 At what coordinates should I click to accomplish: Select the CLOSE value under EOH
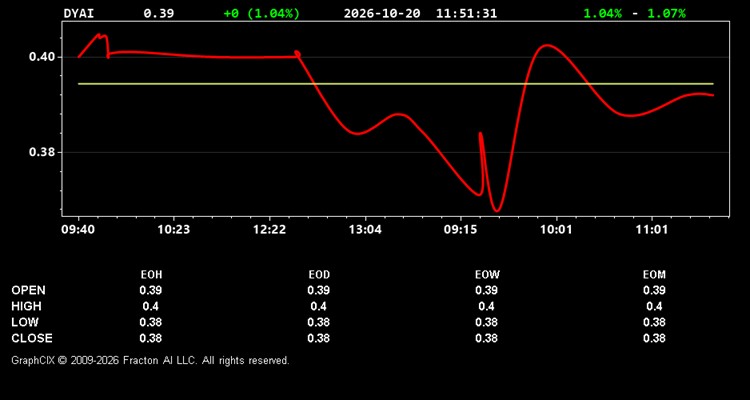[x=151, y=338]
